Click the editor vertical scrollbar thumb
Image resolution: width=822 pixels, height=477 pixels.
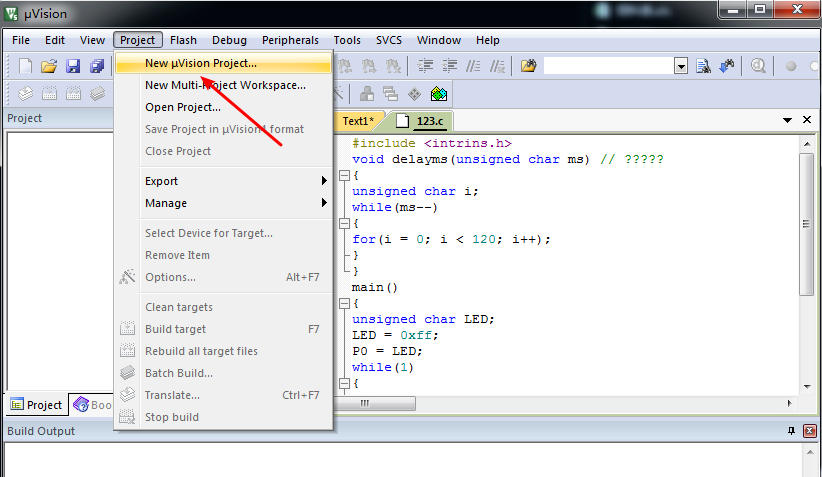807,224
